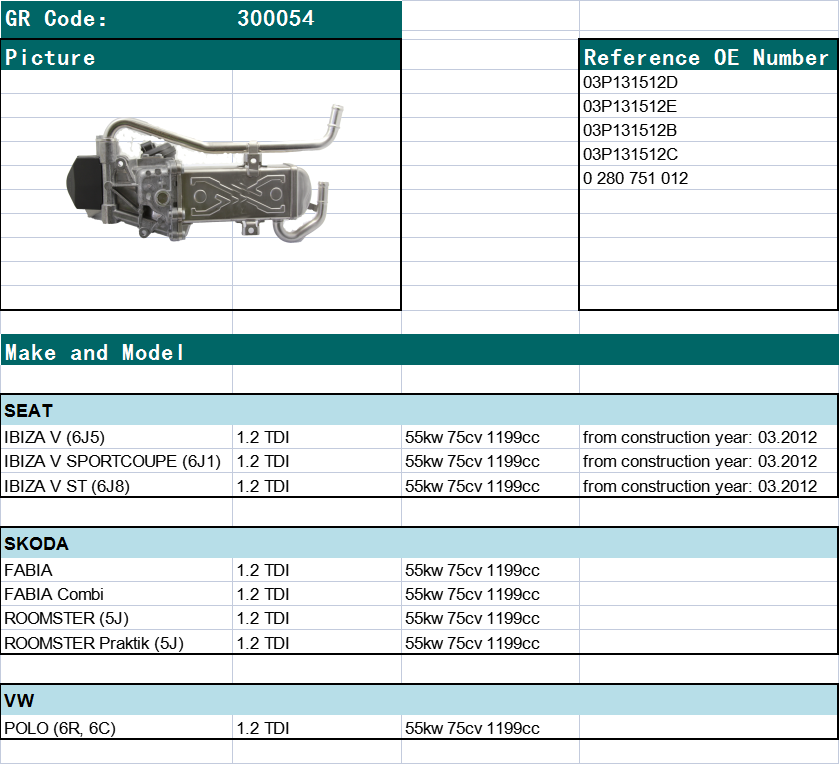Select 1.2 TDI in ROOMSTER Praktik row
Screen dimensions: 839x764
coord(317,642)
